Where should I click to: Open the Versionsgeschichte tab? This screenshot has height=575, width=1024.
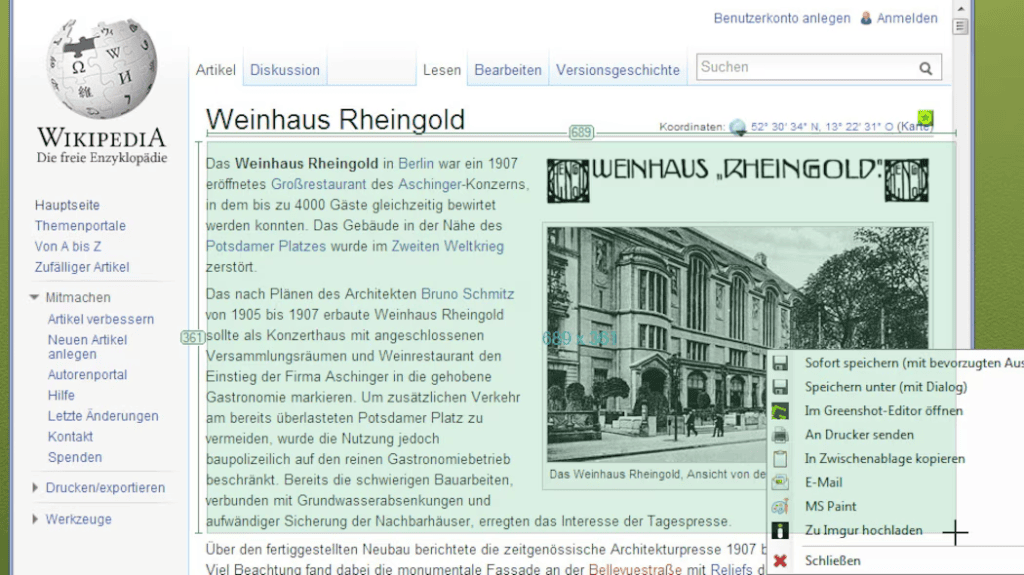click(617, 70)
